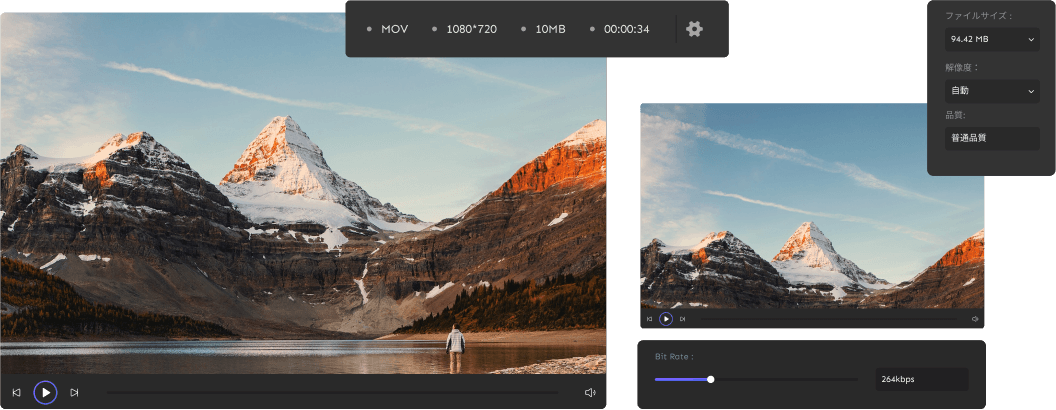Click the large video progress bar
This screenshot has height=410, width=1056.
click(x=333, y=392)
